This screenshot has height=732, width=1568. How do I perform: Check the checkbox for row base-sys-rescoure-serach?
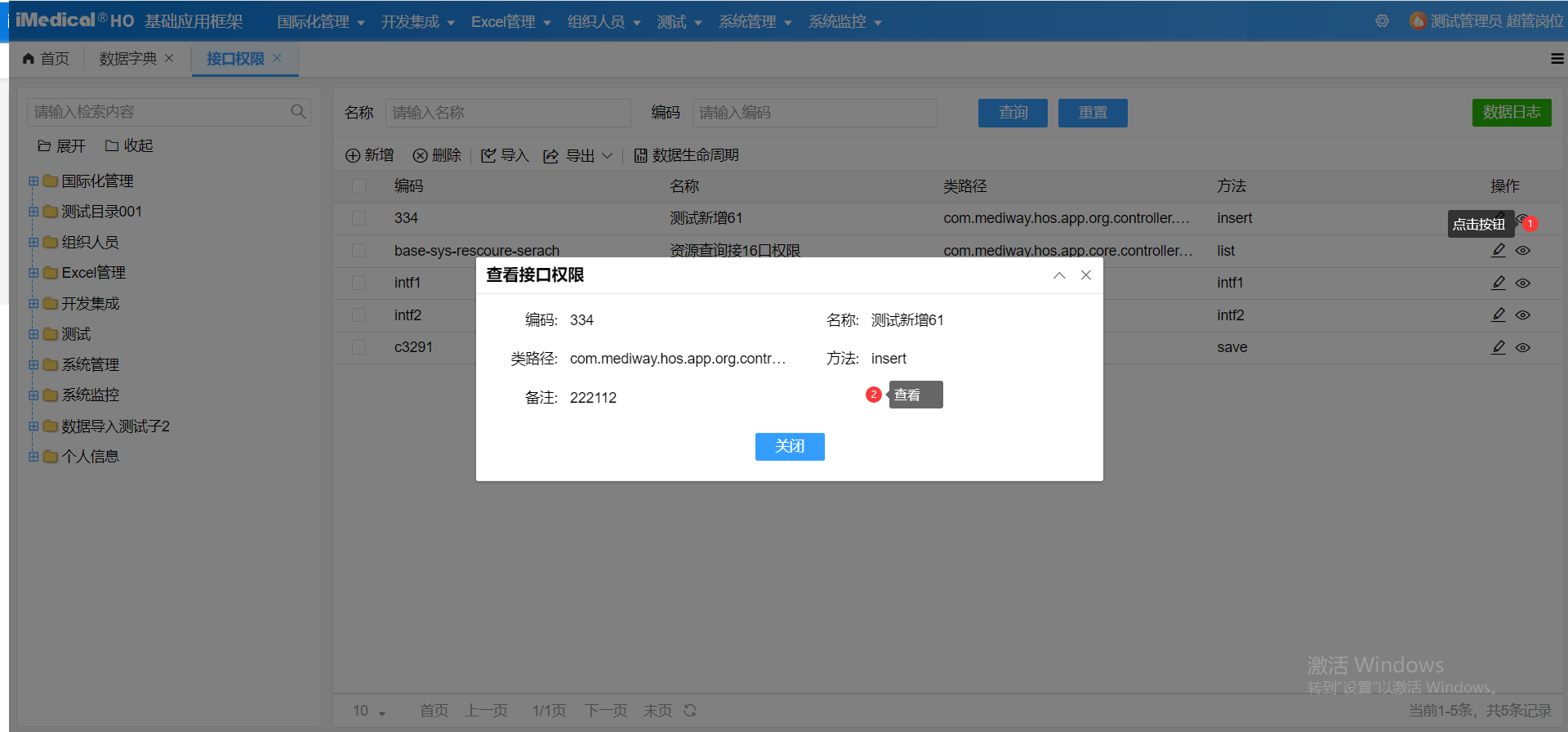pyautogui.click(x=359, y=251)
